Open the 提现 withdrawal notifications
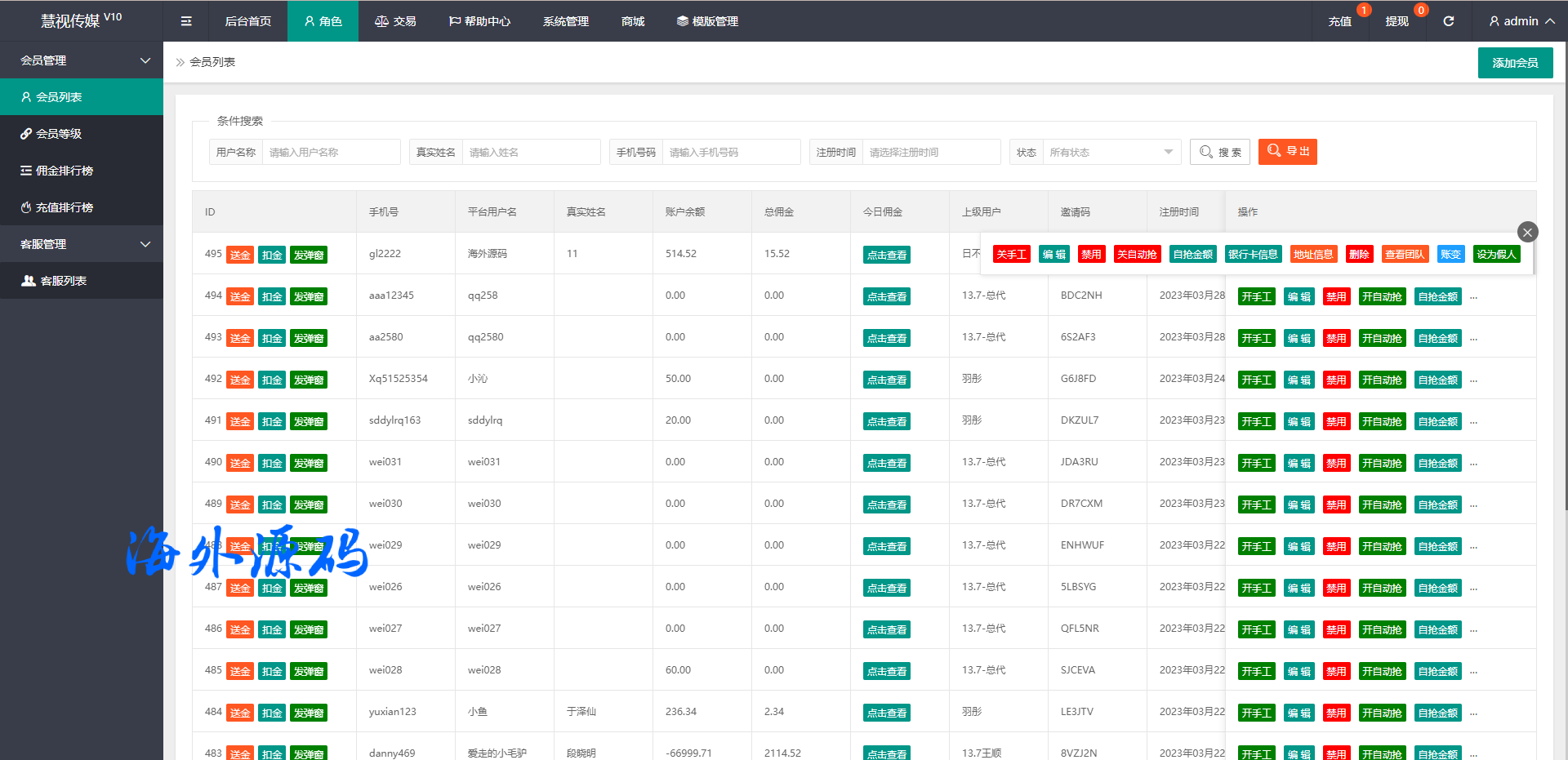 [x=1396, y=21]
